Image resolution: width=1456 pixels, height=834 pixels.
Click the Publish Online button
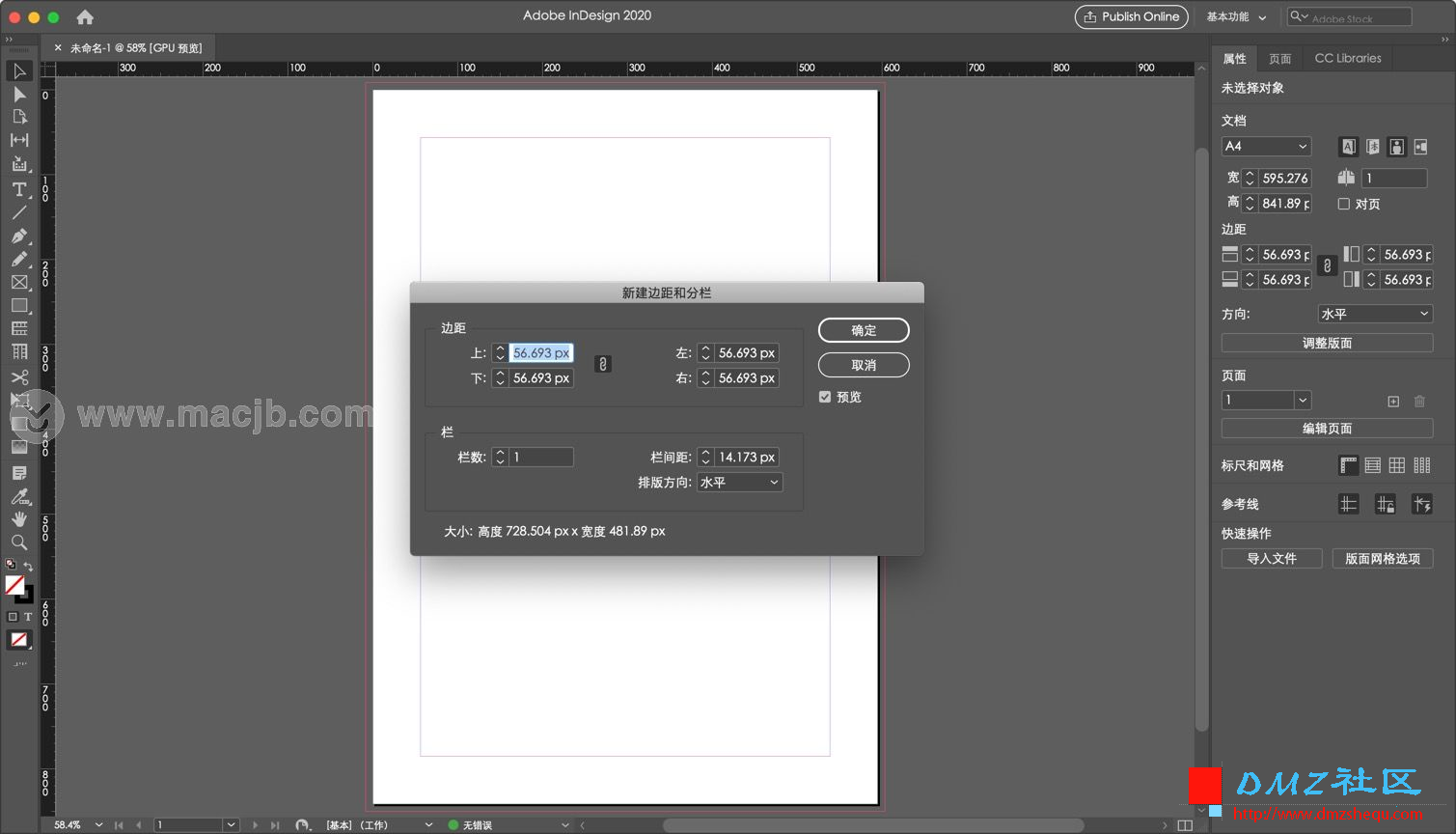coord(1131,17)
